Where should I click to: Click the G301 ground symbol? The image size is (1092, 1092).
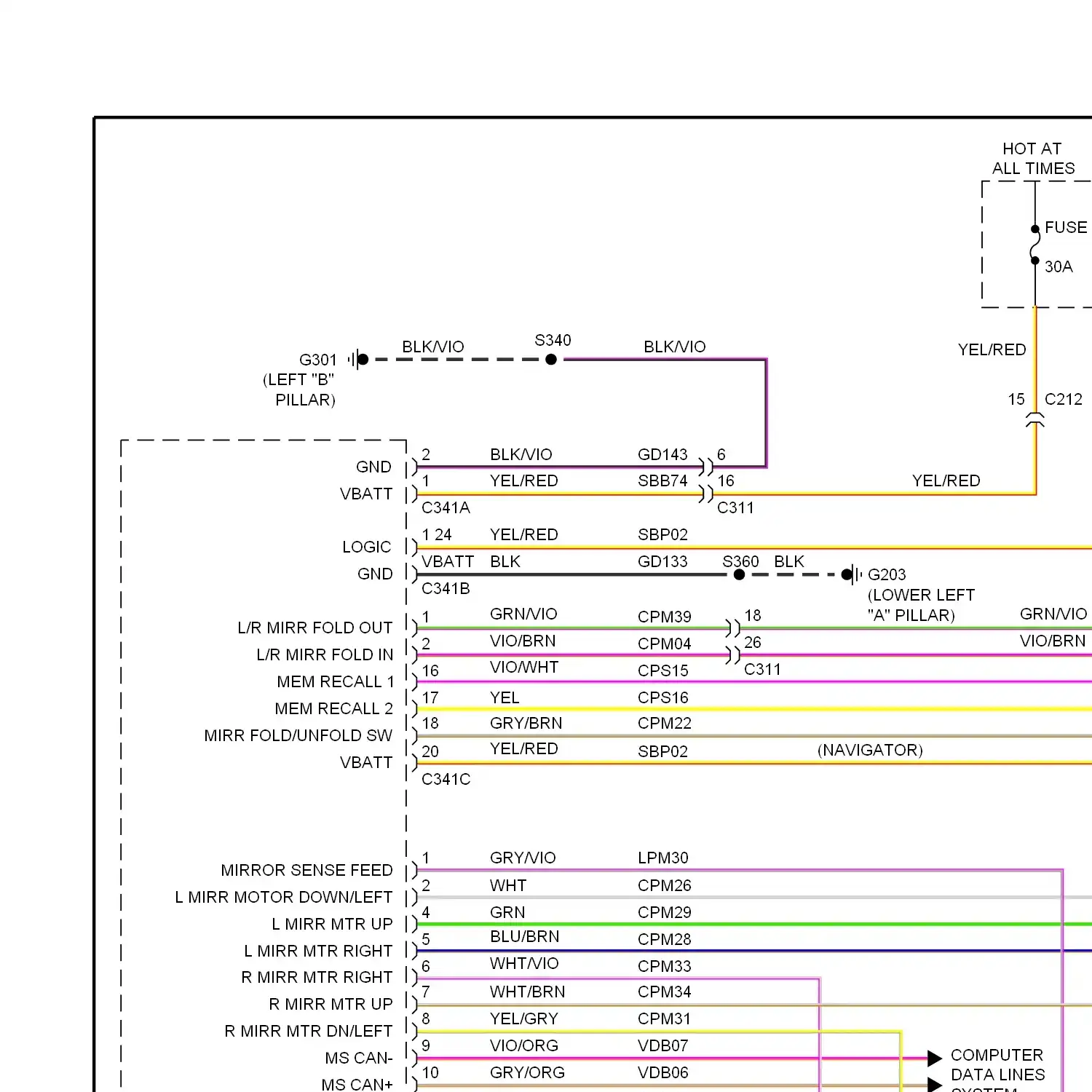(x=358, y=359)
